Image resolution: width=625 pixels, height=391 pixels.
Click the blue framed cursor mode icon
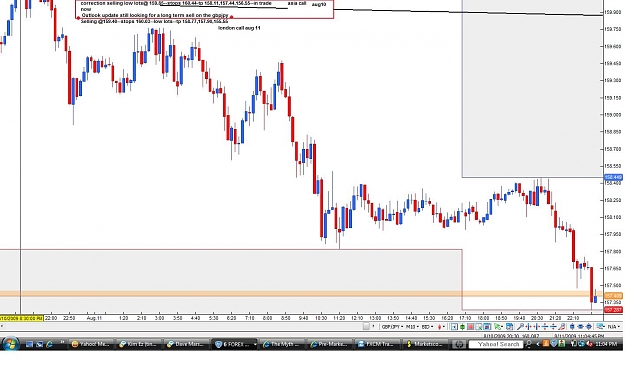[x=454, y=327]
